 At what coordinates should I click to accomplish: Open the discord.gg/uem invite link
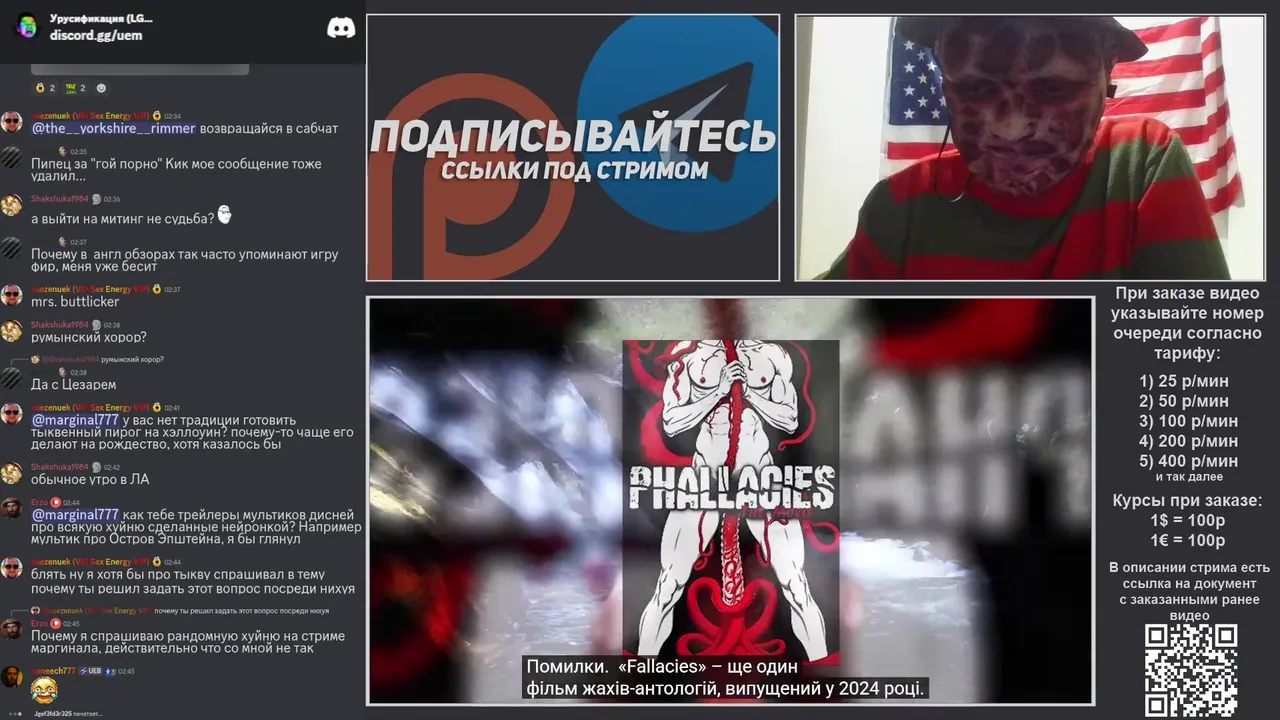[x=96, y=35]
